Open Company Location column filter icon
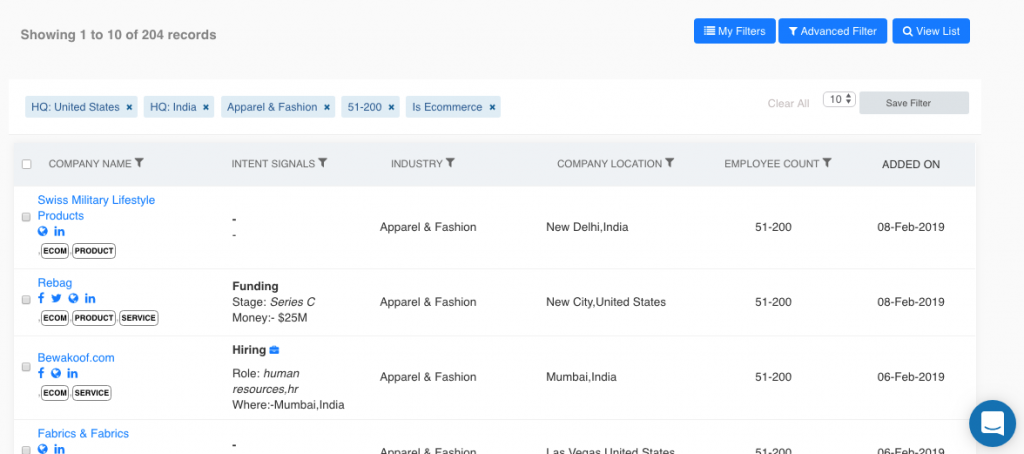Image resolution: width=1024 pixels, height=454 pixels. [669, 163]
